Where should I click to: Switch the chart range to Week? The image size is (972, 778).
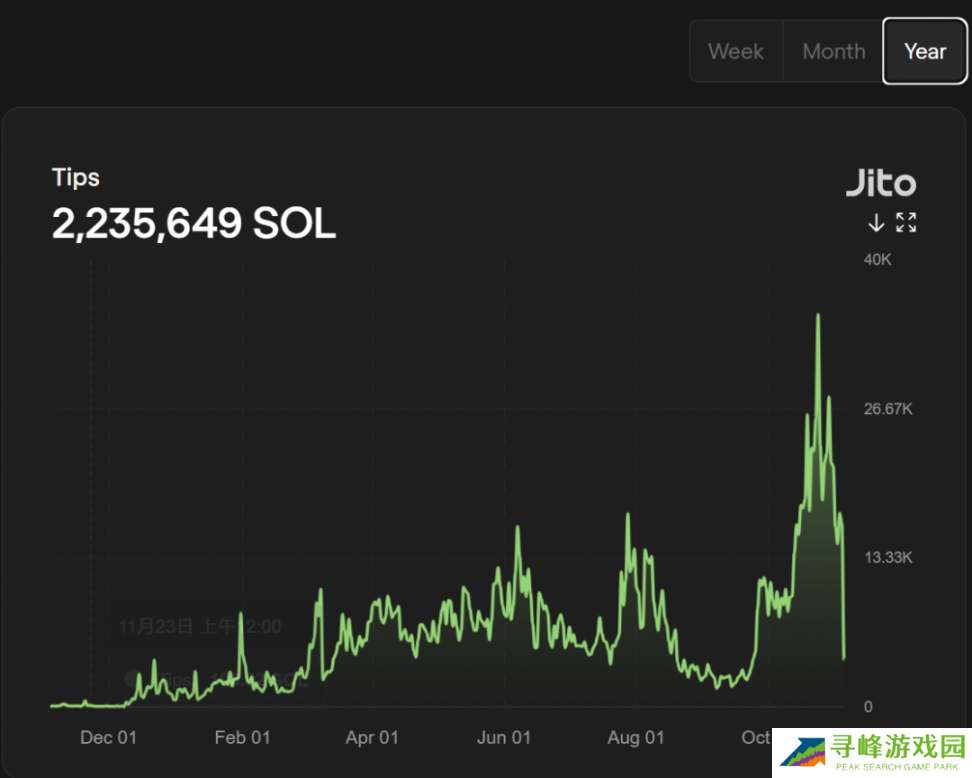click(x=735, y=51)
